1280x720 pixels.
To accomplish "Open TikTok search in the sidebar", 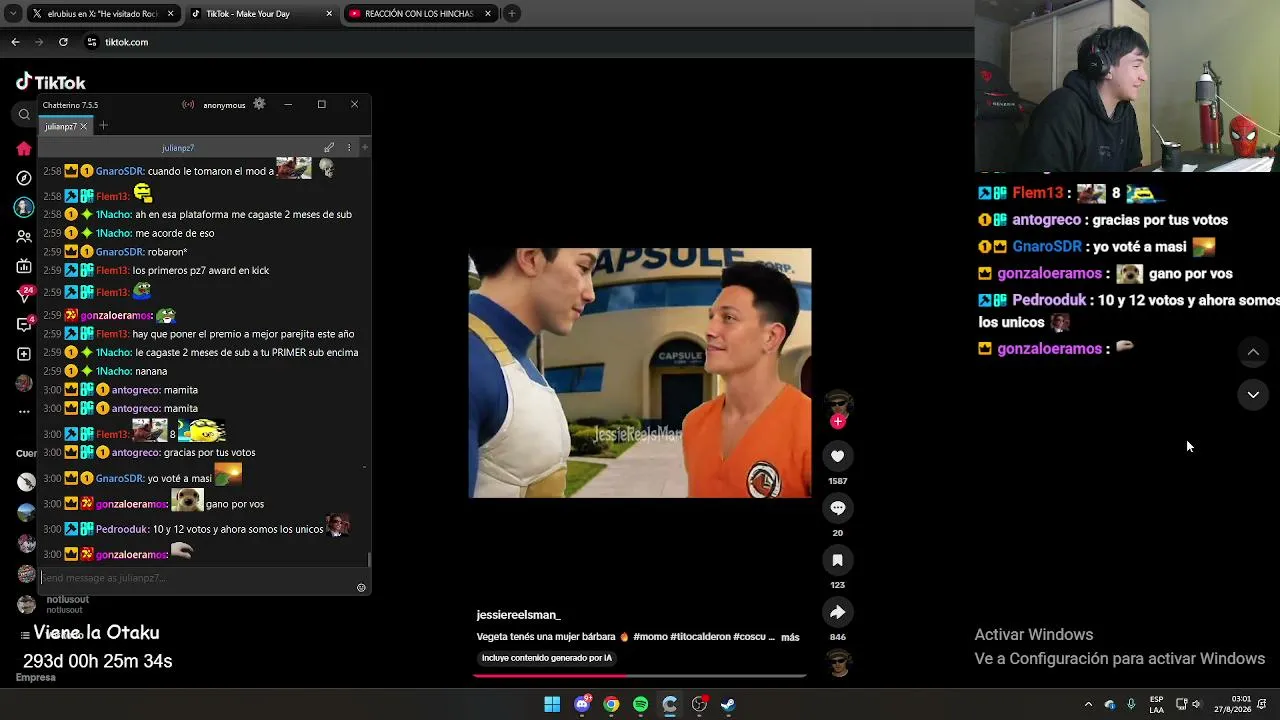I will pos(24,115).
